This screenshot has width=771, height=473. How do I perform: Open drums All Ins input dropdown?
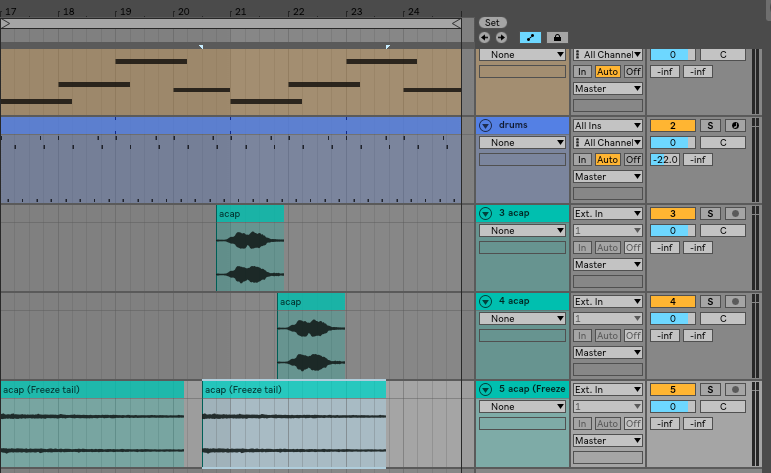607,126
